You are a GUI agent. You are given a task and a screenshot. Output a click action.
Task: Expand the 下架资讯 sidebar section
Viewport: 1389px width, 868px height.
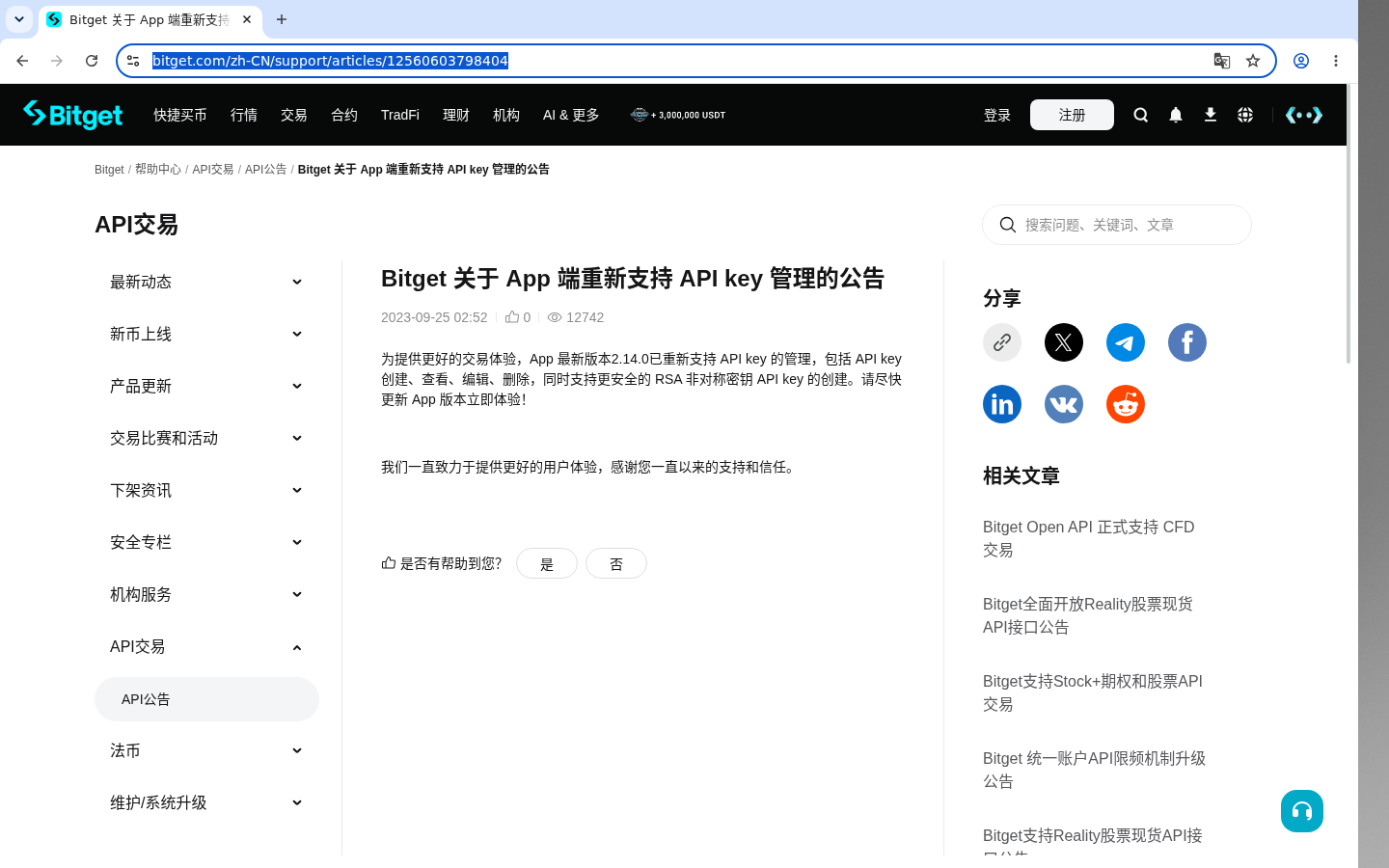206,490
